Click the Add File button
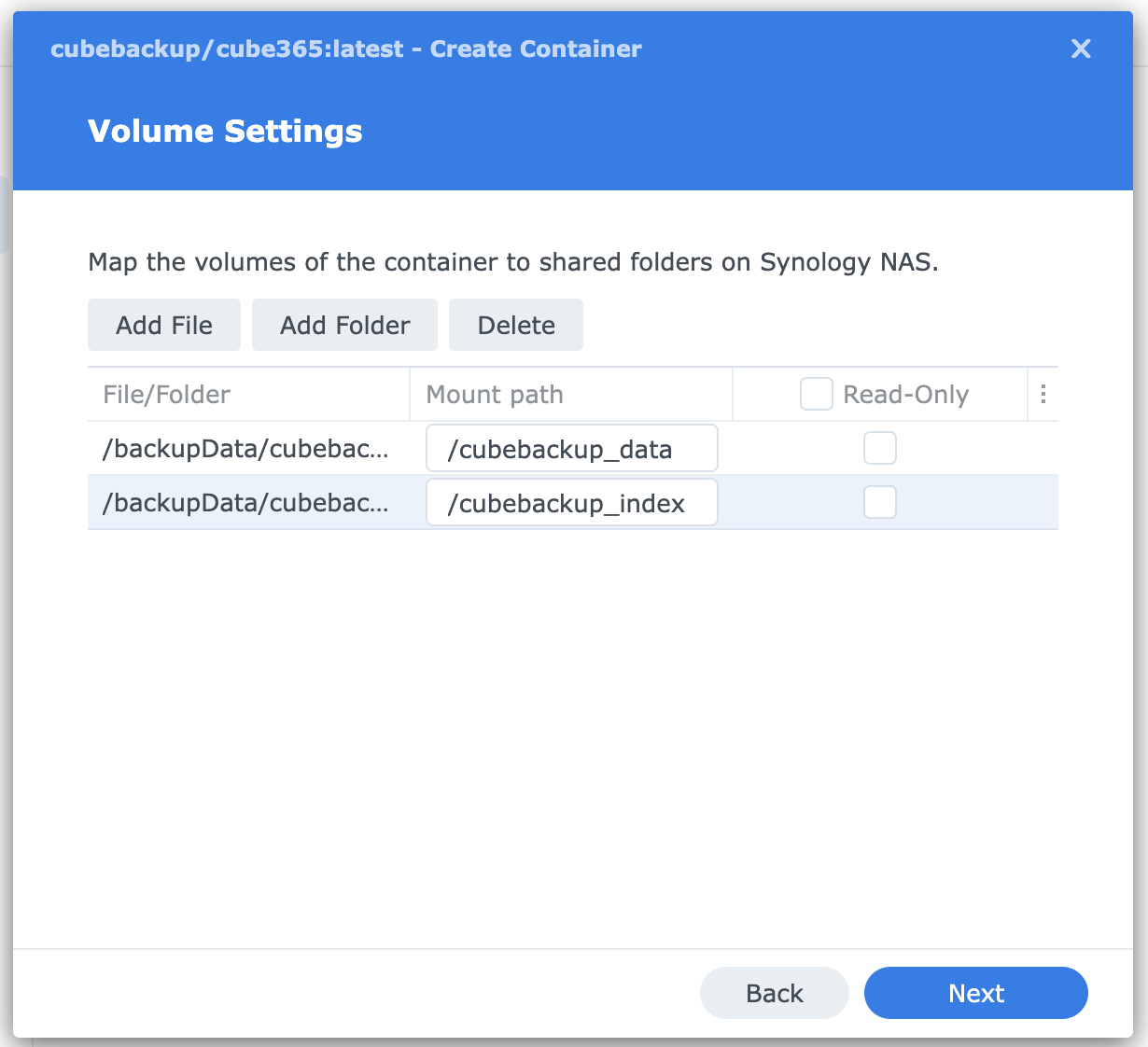Screen dimensions: 1148x1047 164,325
